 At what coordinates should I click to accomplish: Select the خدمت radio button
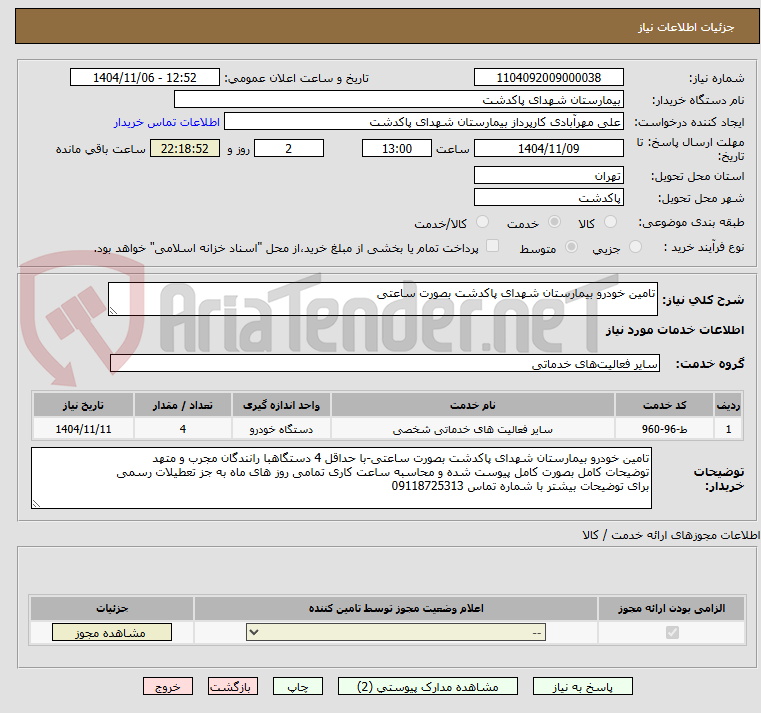coord(554,222)
